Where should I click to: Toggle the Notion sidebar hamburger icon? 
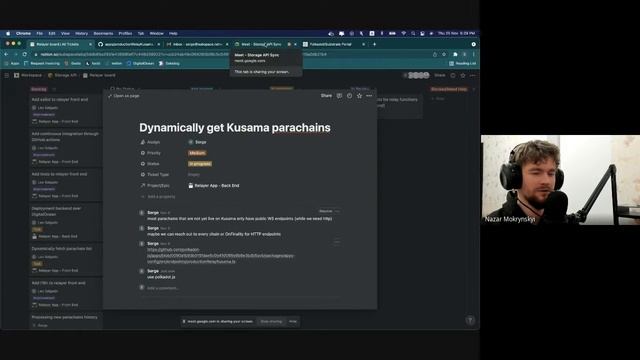click(7, 76)
